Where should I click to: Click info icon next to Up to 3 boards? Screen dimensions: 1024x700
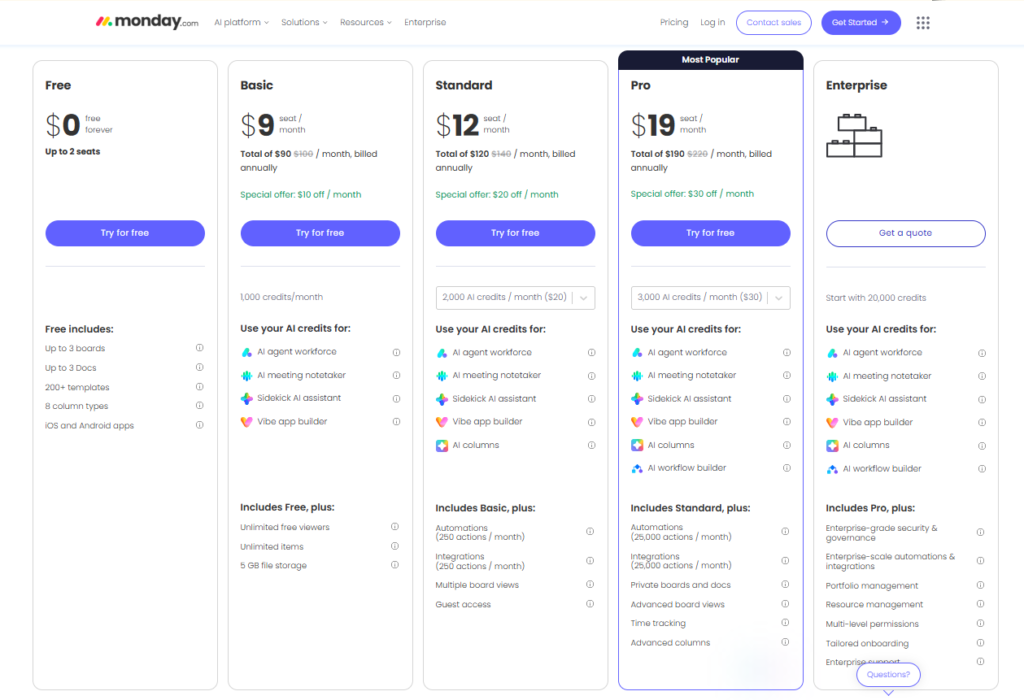[x=200, y=348]
